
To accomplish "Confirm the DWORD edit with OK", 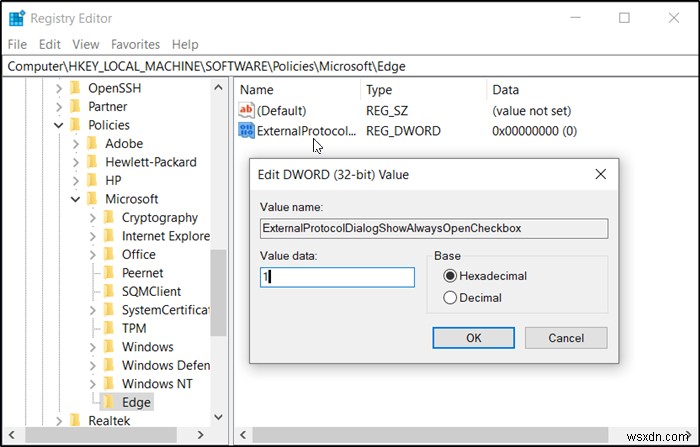I will coord(473,338).
